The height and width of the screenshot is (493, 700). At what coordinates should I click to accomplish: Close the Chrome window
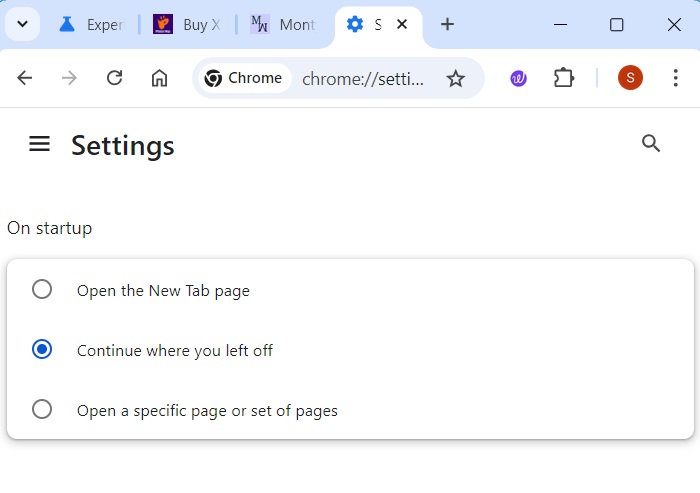click(x=674, y=25)
